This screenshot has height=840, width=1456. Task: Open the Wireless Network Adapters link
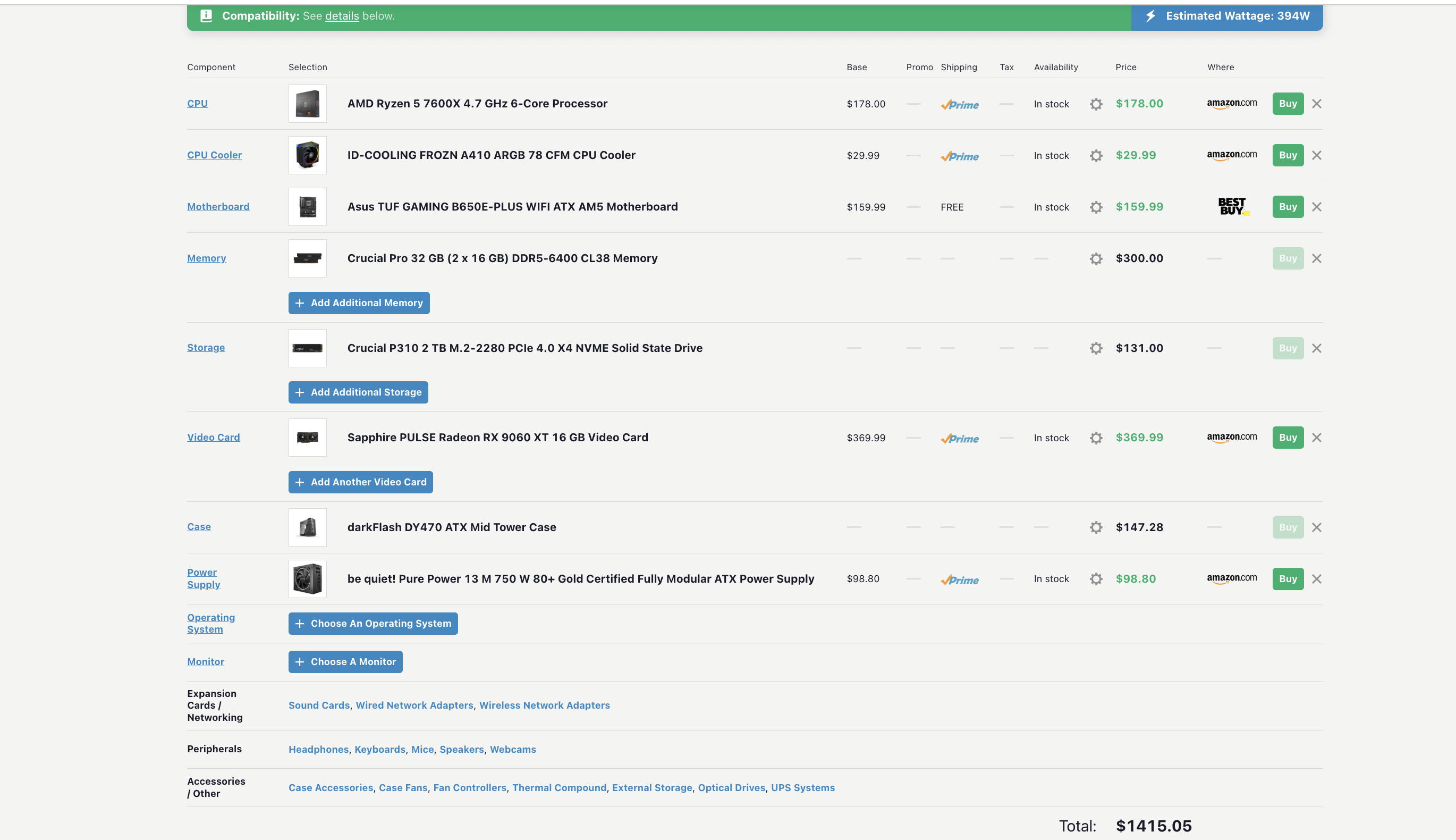[x=544, y=705]
